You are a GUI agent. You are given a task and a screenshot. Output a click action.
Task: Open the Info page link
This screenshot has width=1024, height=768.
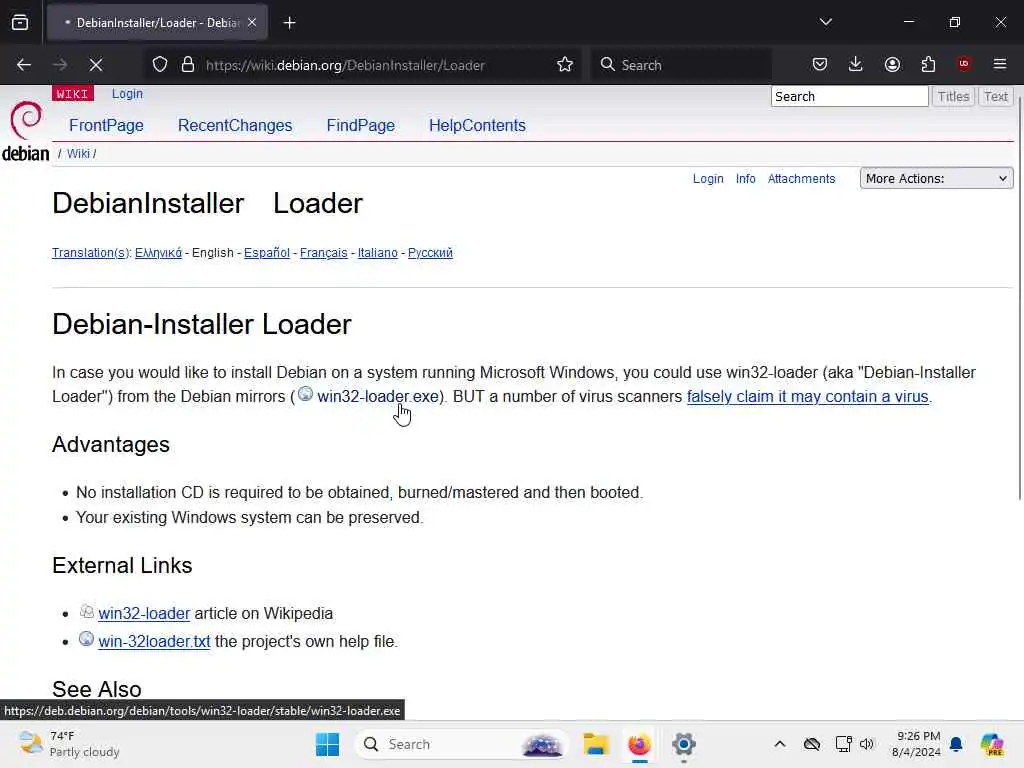click(x=745, y=178)
